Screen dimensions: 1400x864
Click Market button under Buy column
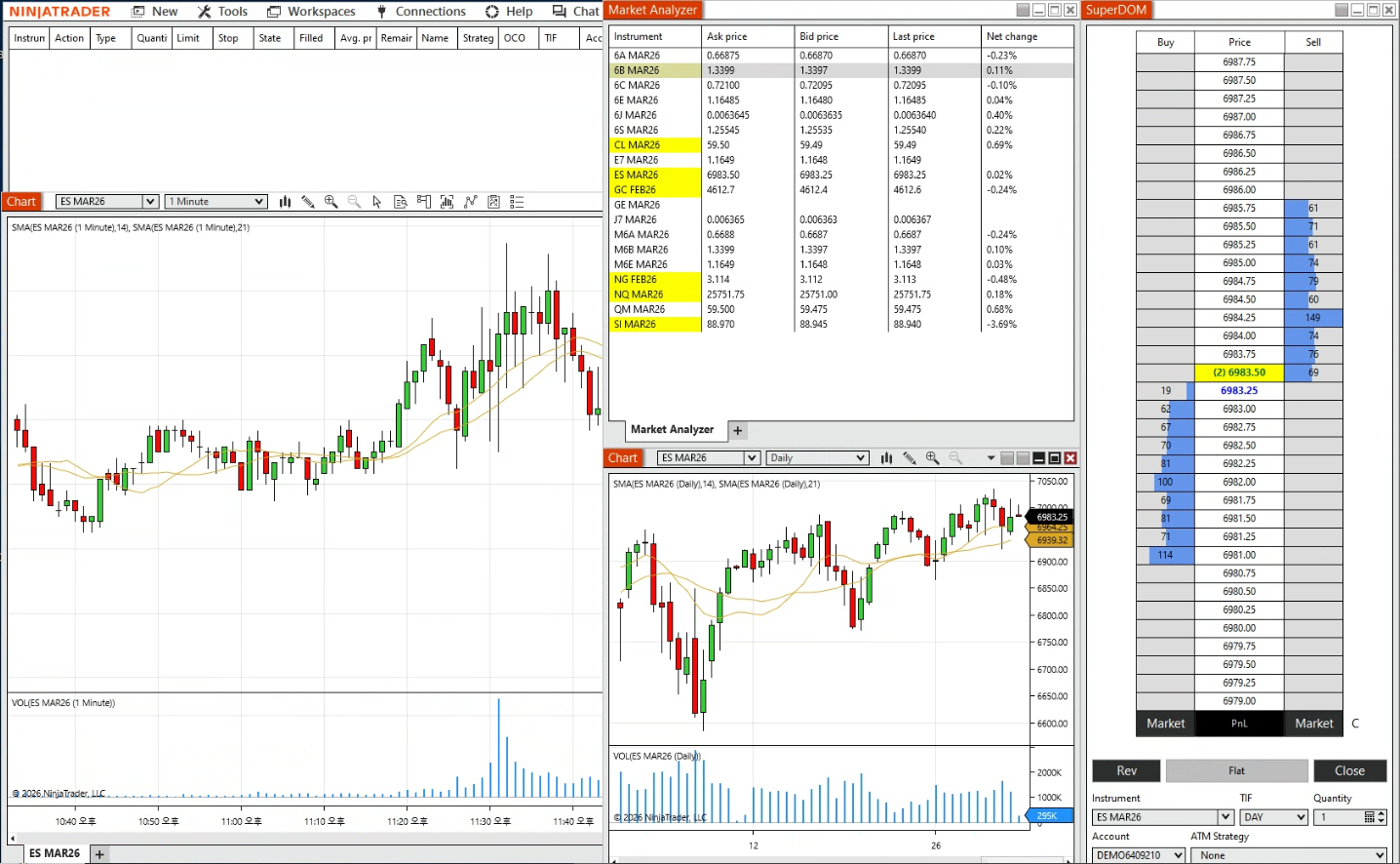click(1165, 724)
